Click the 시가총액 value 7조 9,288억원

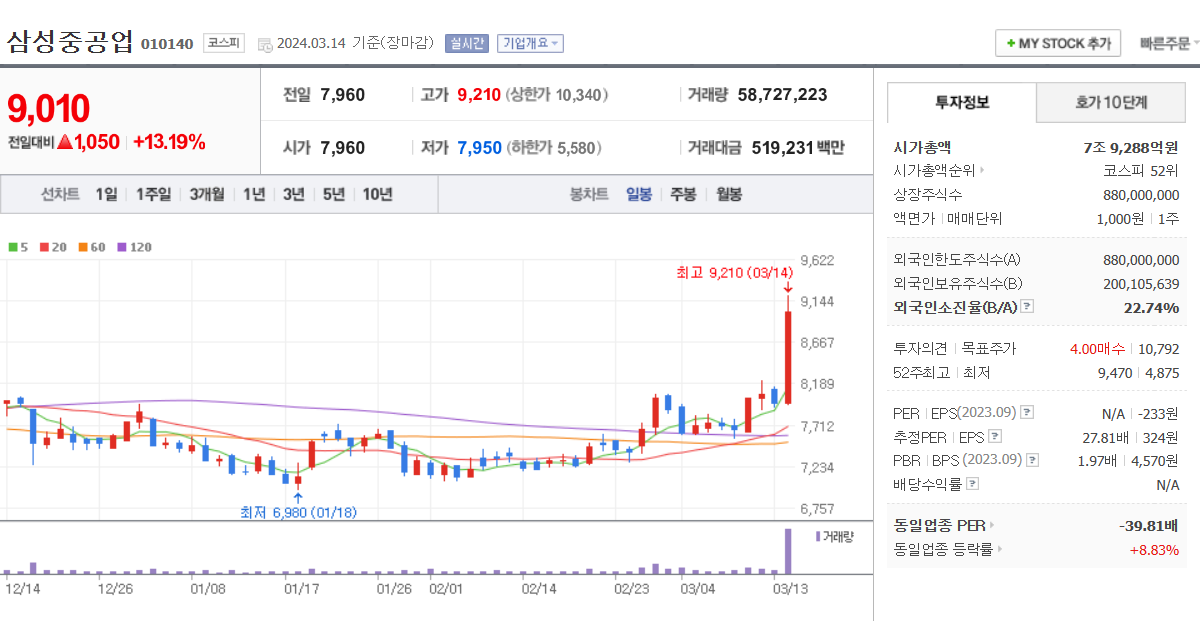tap(1131, 147)
